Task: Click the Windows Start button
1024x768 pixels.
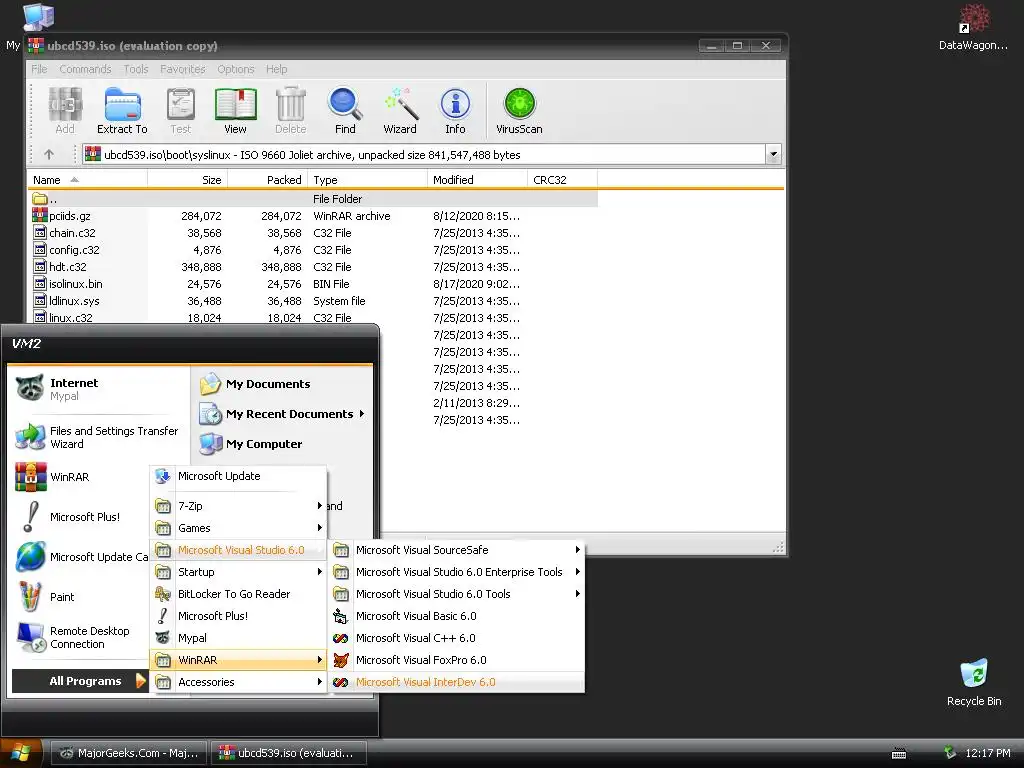Action: click(x=21, y=753)
